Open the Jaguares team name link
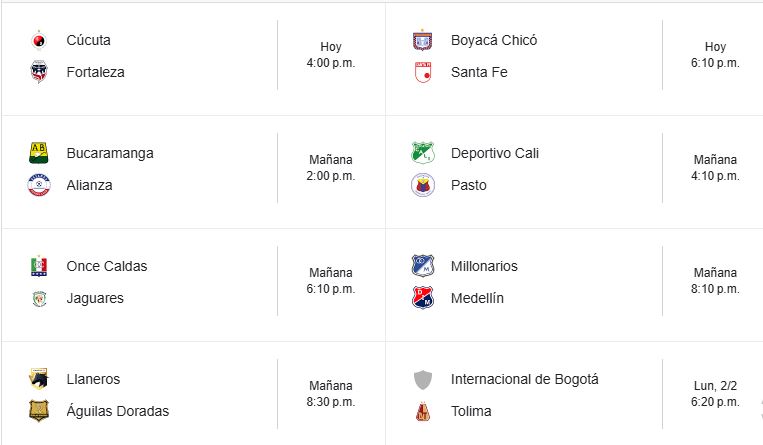The width and height of the screenshot is (763, 445). tap(96, 298)
